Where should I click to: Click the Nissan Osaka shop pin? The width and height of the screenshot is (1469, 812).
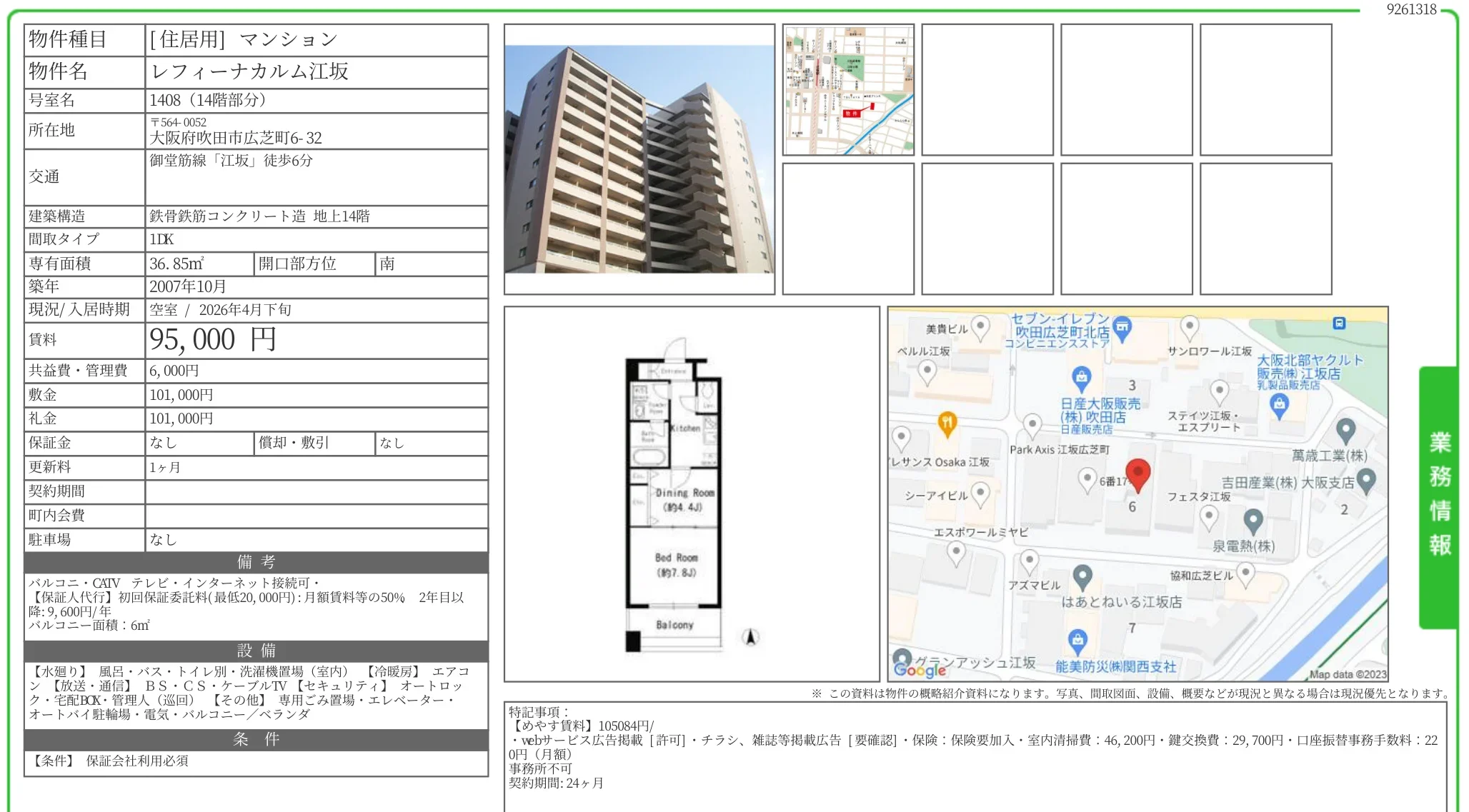(1081, 376)
